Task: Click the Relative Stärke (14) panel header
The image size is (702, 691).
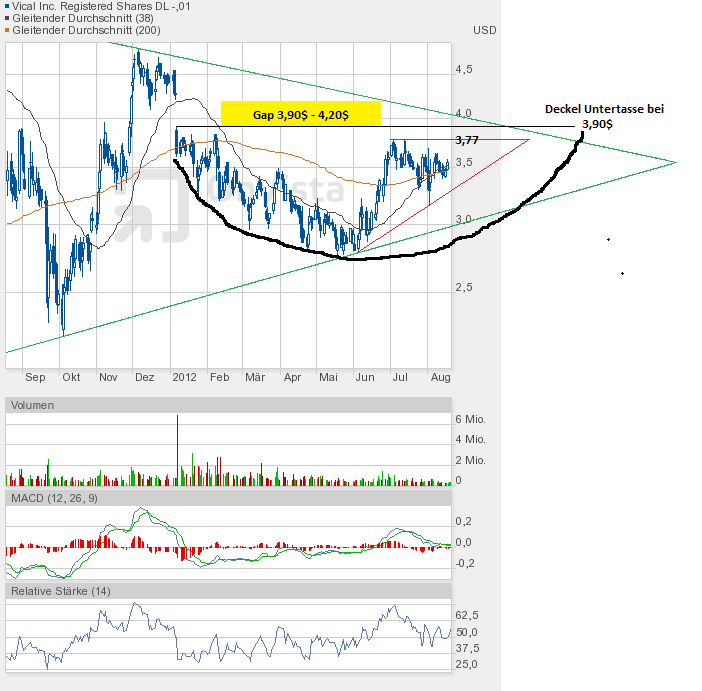Action: coord(60,591)
